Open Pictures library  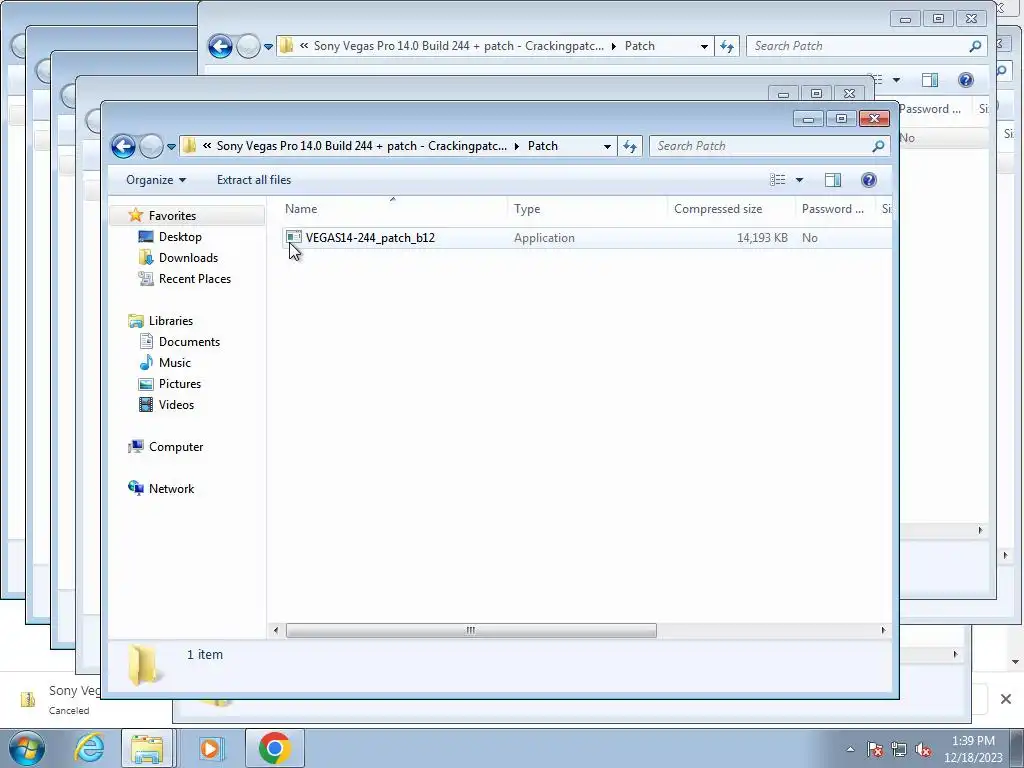click(180, 383)
